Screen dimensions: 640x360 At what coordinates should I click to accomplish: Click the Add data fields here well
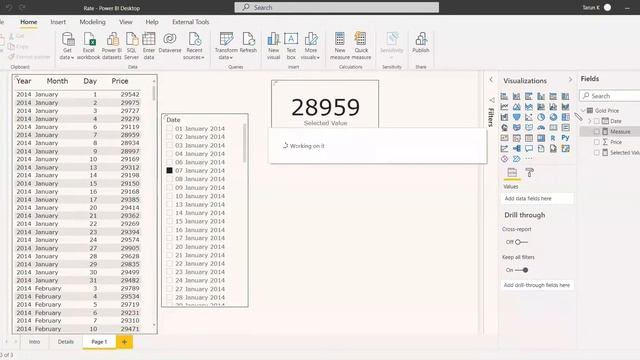(x=537, y=198)
